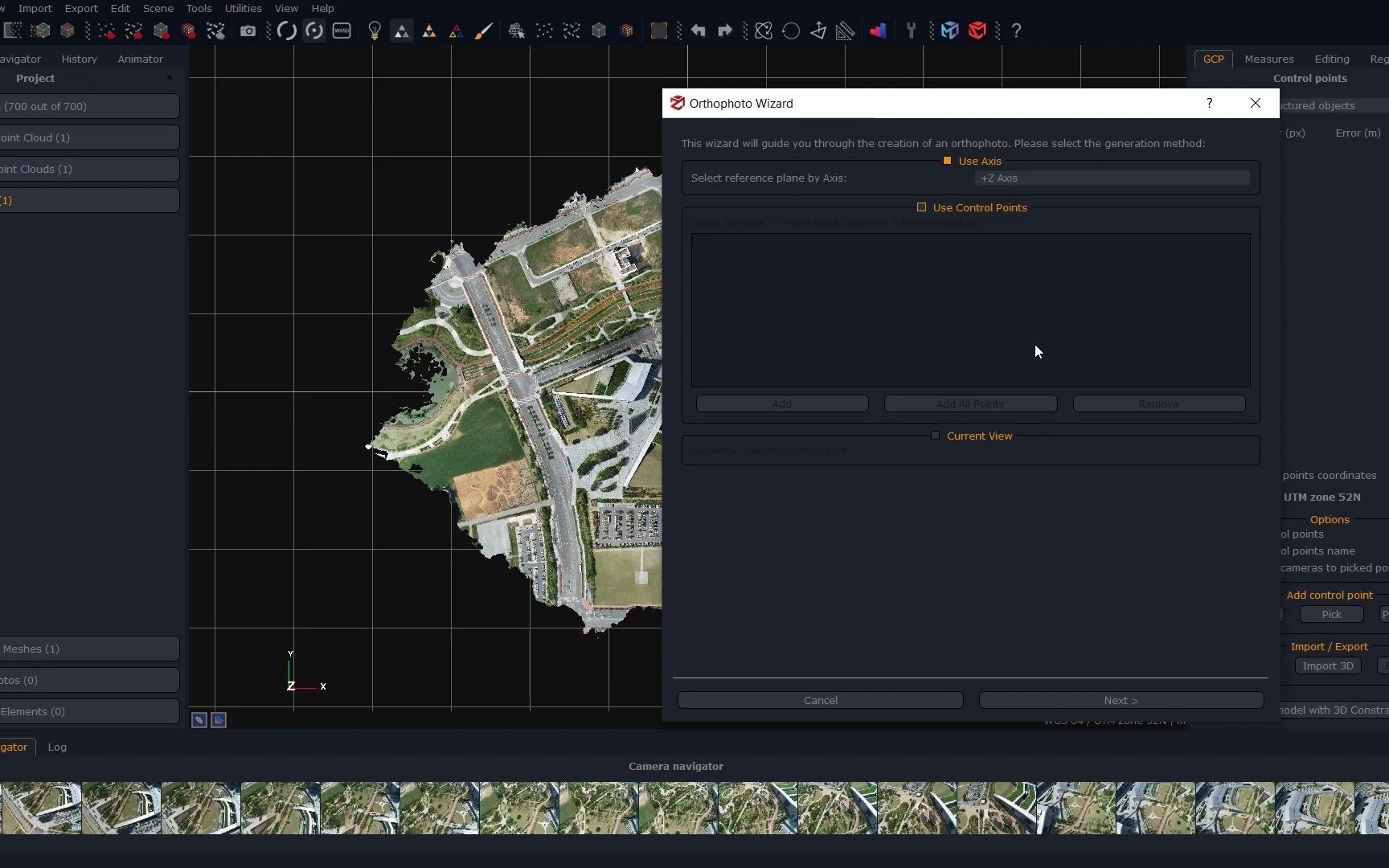Select the screenshot camera tool in the toolbar
This screenshot has height=868, width=1389.
248,31
